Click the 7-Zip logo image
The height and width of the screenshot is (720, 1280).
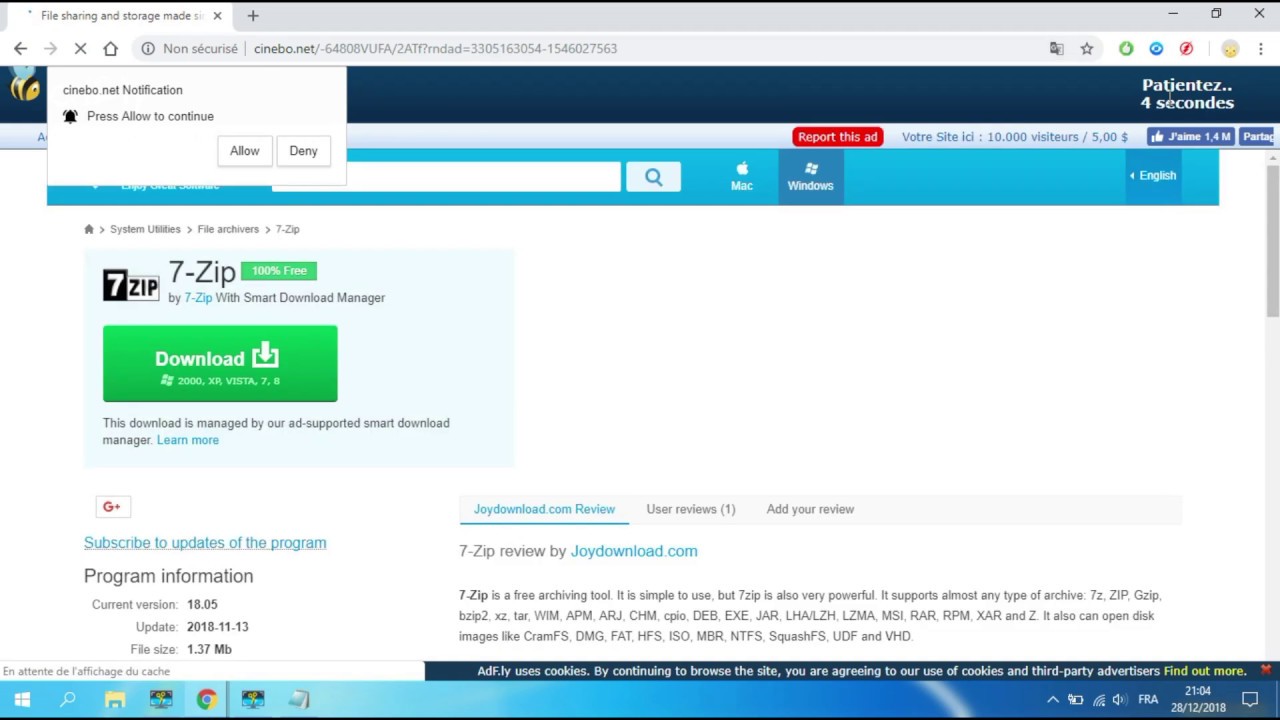click(131, 285)
